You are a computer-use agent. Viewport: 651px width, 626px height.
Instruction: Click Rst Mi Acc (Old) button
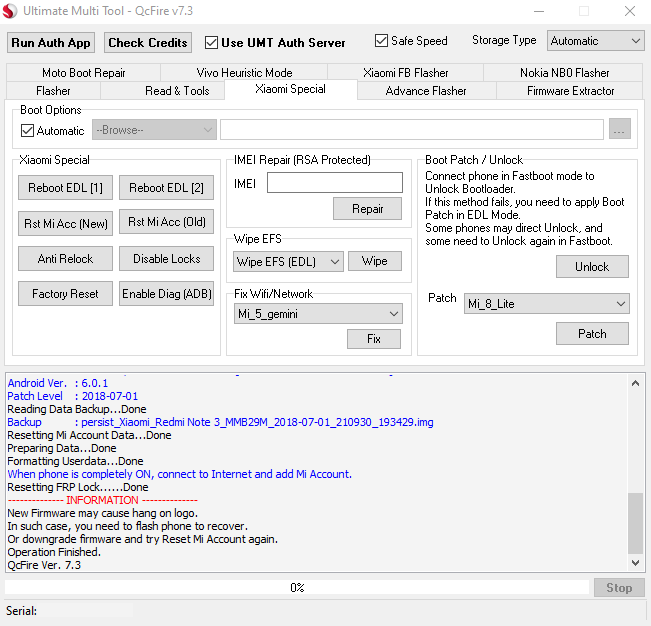pyautogui.click(x=166, y=222)
